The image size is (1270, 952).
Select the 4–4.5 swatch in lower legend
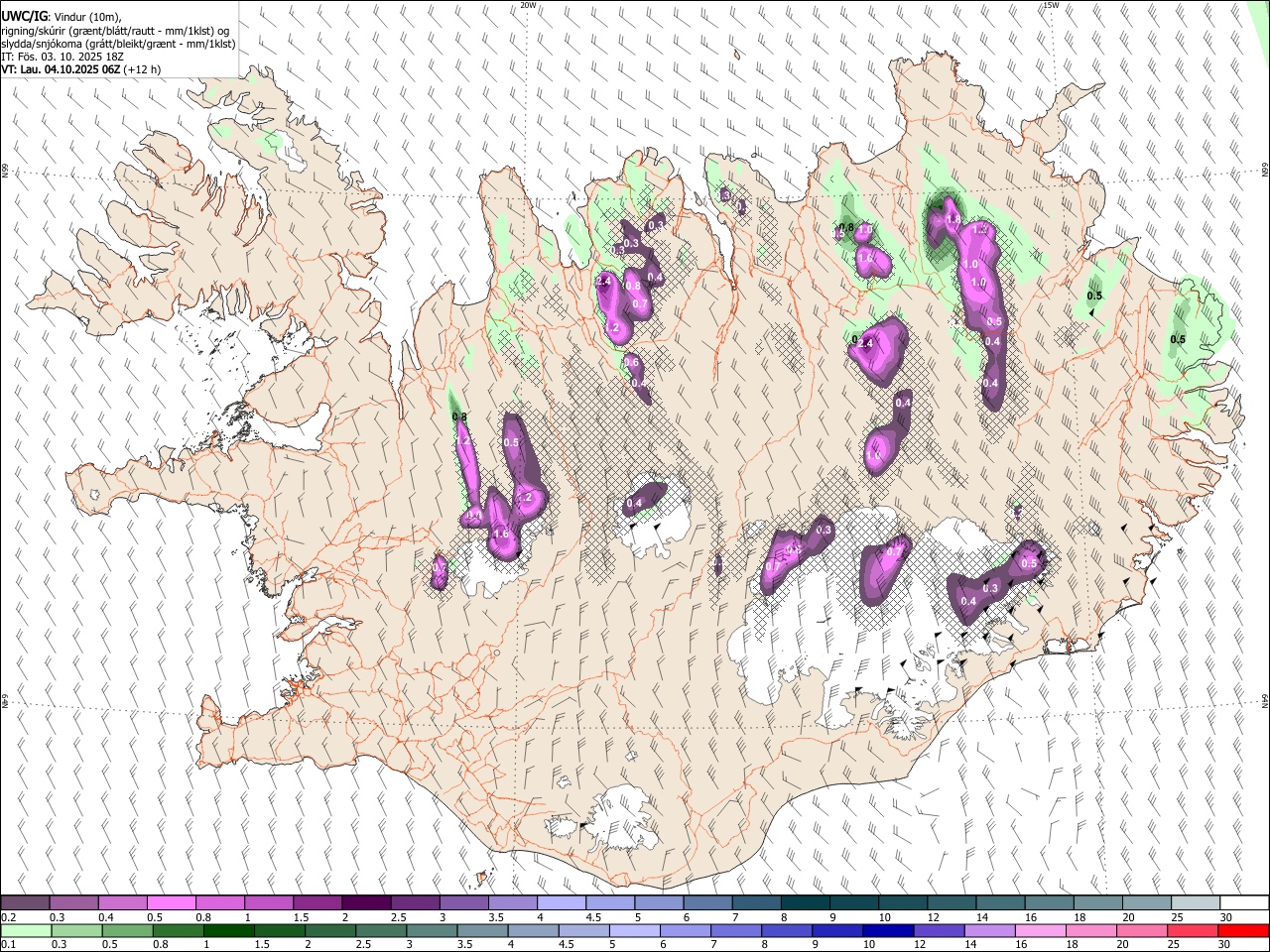pos(532,930)
